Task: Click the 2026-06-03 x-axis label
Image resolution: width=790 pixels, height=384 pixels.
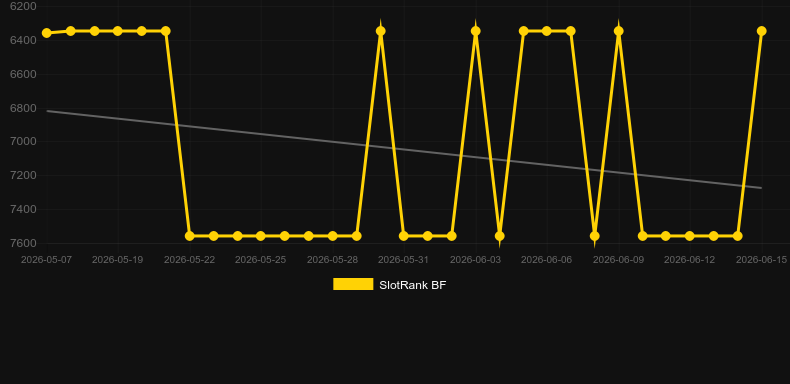Action: point(476,260)
